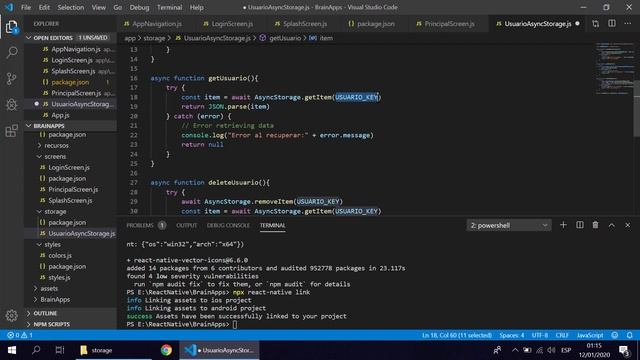640x360 pixels.
Task: Open the editor More Actions menu
Action: [x=628, y=24]
